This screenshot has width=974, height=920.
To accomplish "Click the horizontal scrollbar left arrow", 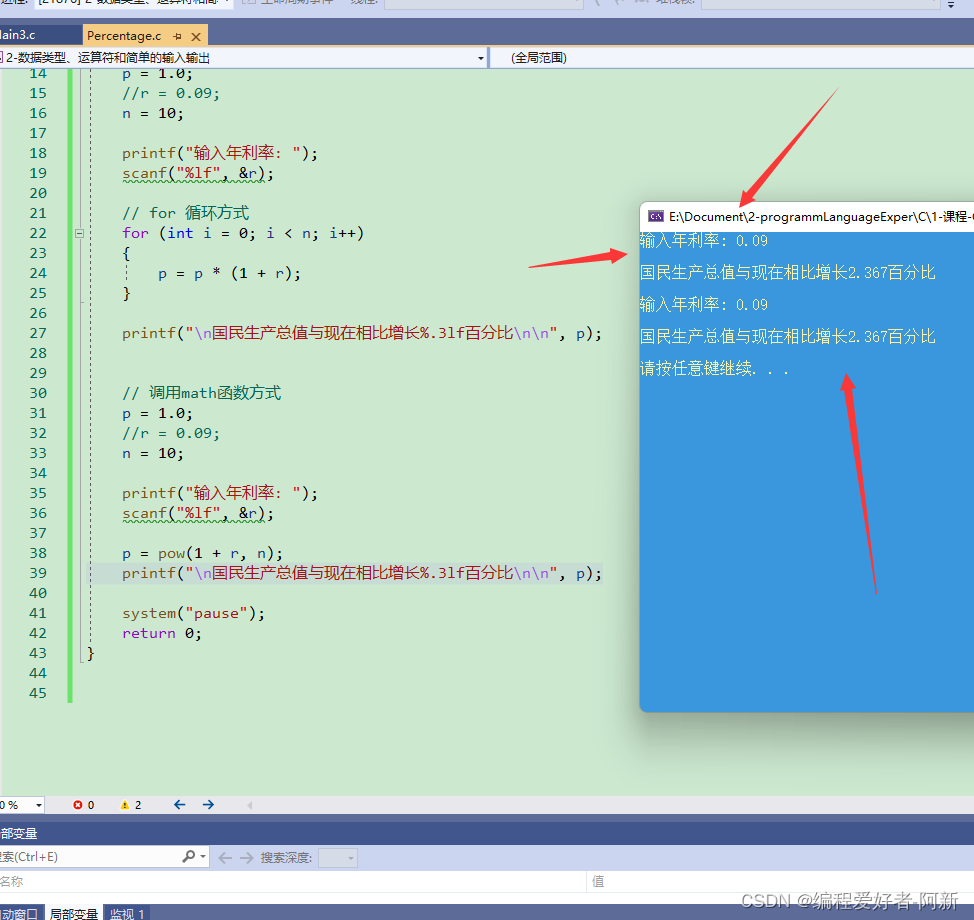I will 249,805.
